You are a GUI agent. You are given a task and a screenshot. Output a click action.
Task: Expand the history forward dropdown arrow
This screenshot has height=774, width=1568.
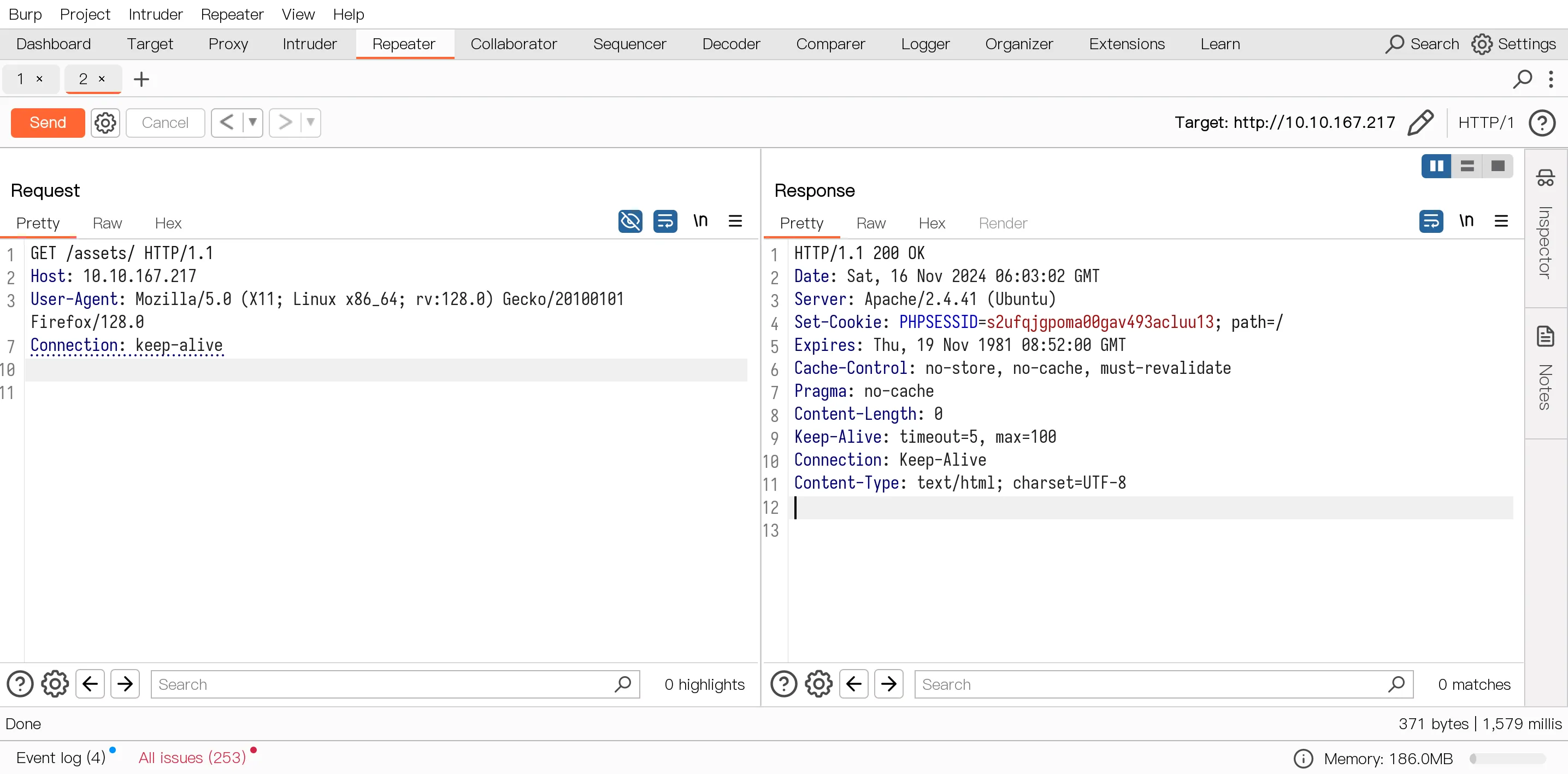[310, 122]
